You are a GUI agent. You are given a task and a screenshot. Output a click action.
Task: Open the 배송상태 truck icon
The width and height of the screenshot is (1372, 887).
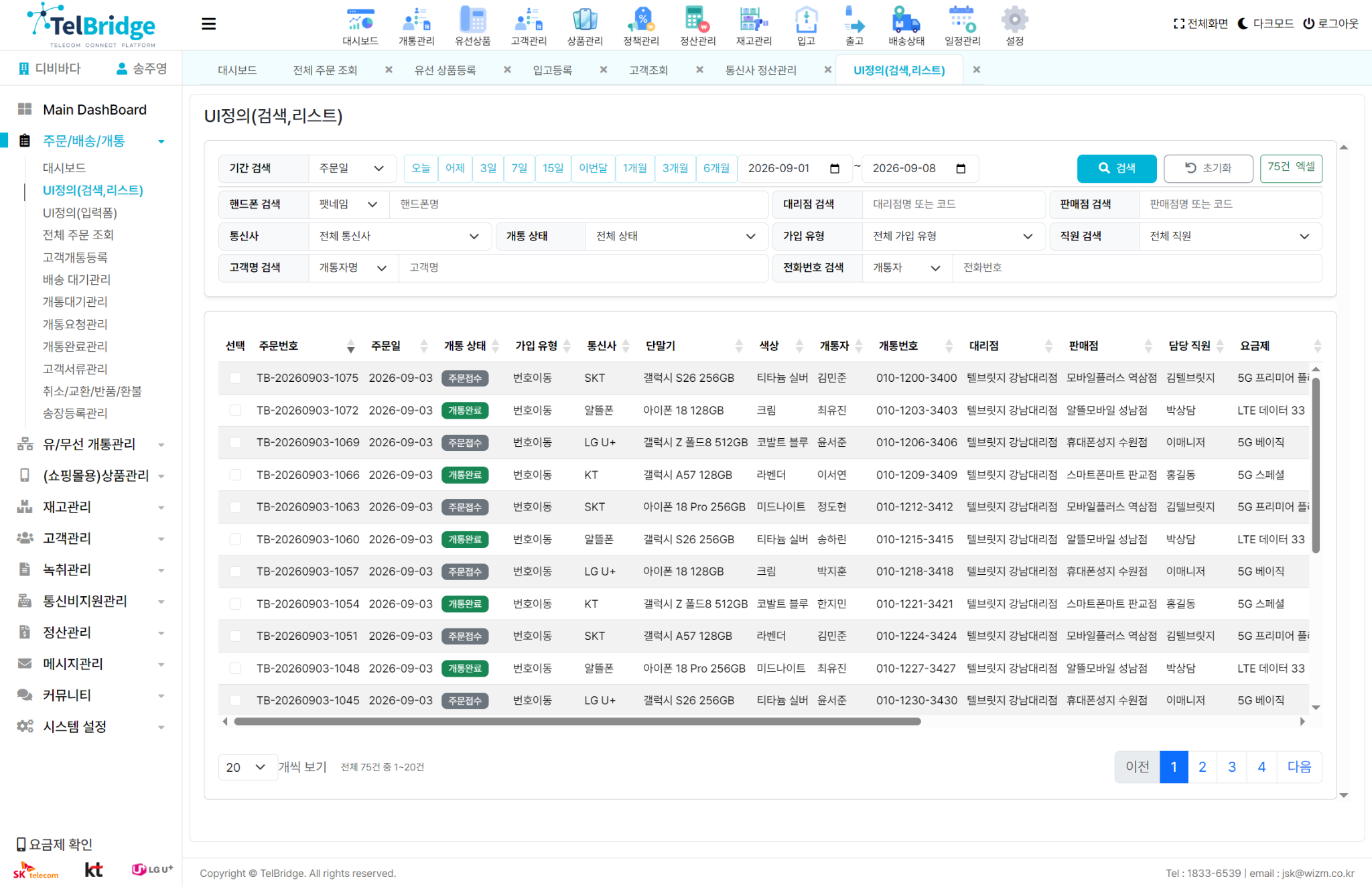(906, 26)
